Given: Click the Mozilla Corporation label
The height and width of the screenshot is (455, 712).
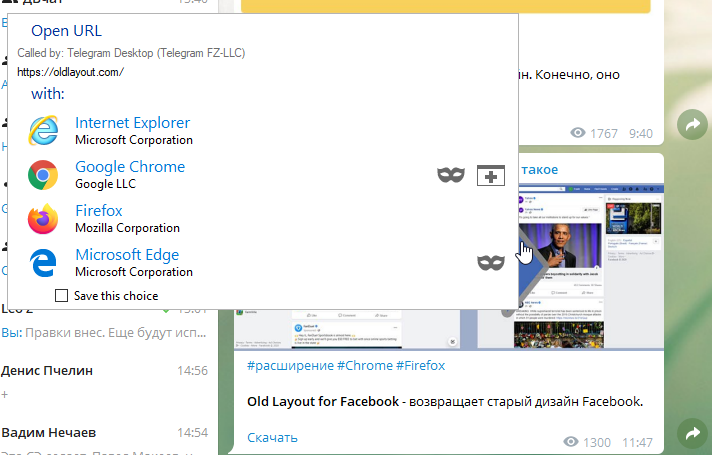Looking at the screenshot, I should click(x=128, y=228).
